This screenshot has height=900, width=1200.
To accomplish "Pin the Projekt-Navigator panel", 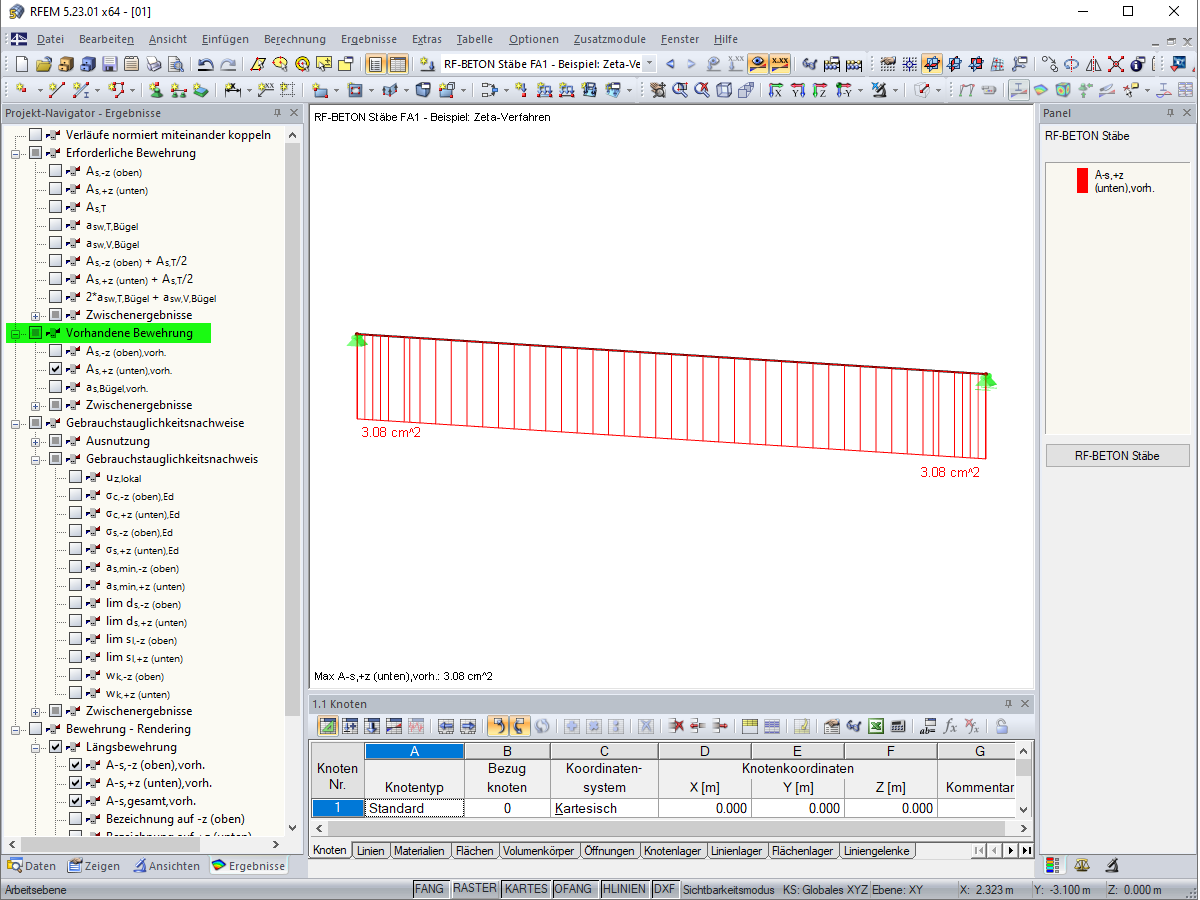I will pyautogui.click(x=277, y=114).
